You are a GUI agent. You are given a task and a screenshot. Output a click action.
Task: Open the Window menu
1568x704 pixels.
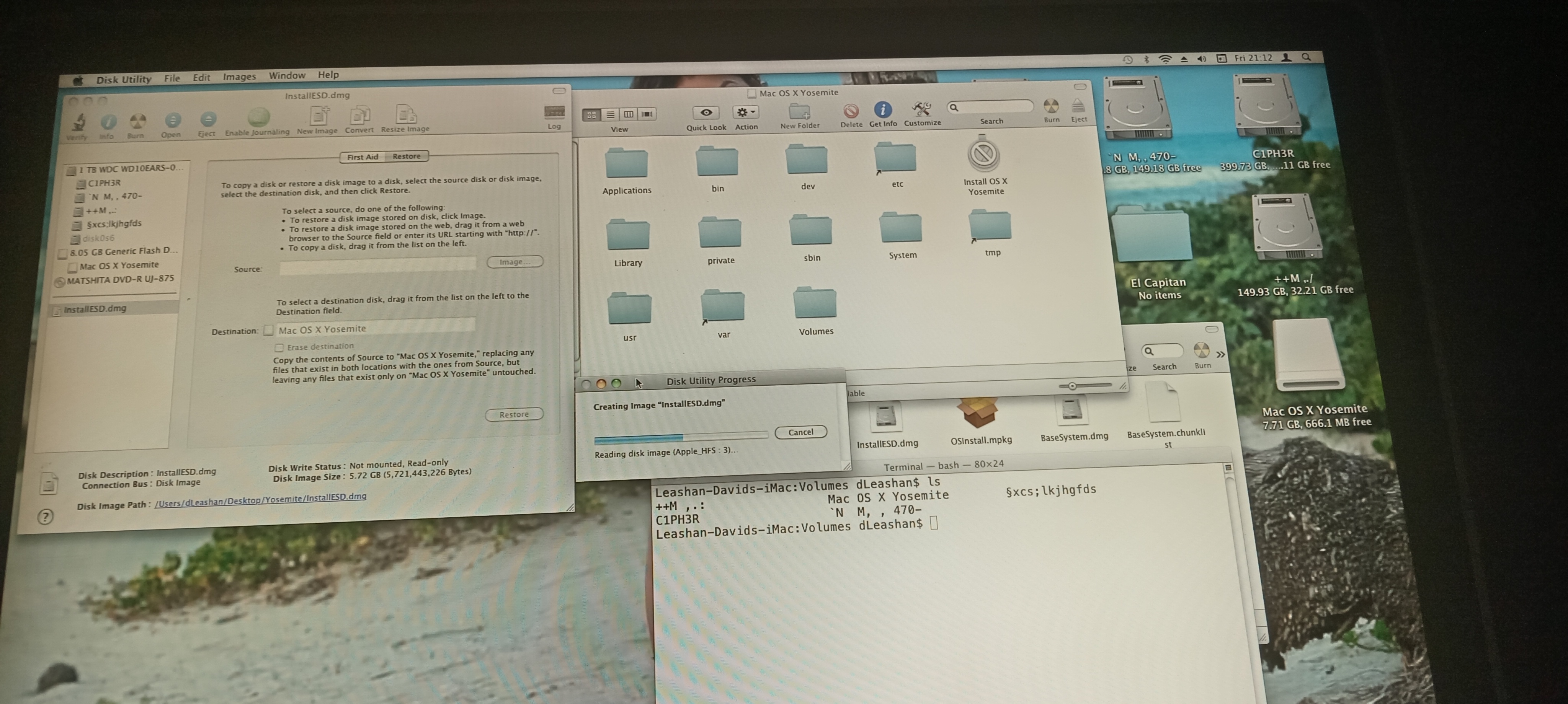pos(287,75)
